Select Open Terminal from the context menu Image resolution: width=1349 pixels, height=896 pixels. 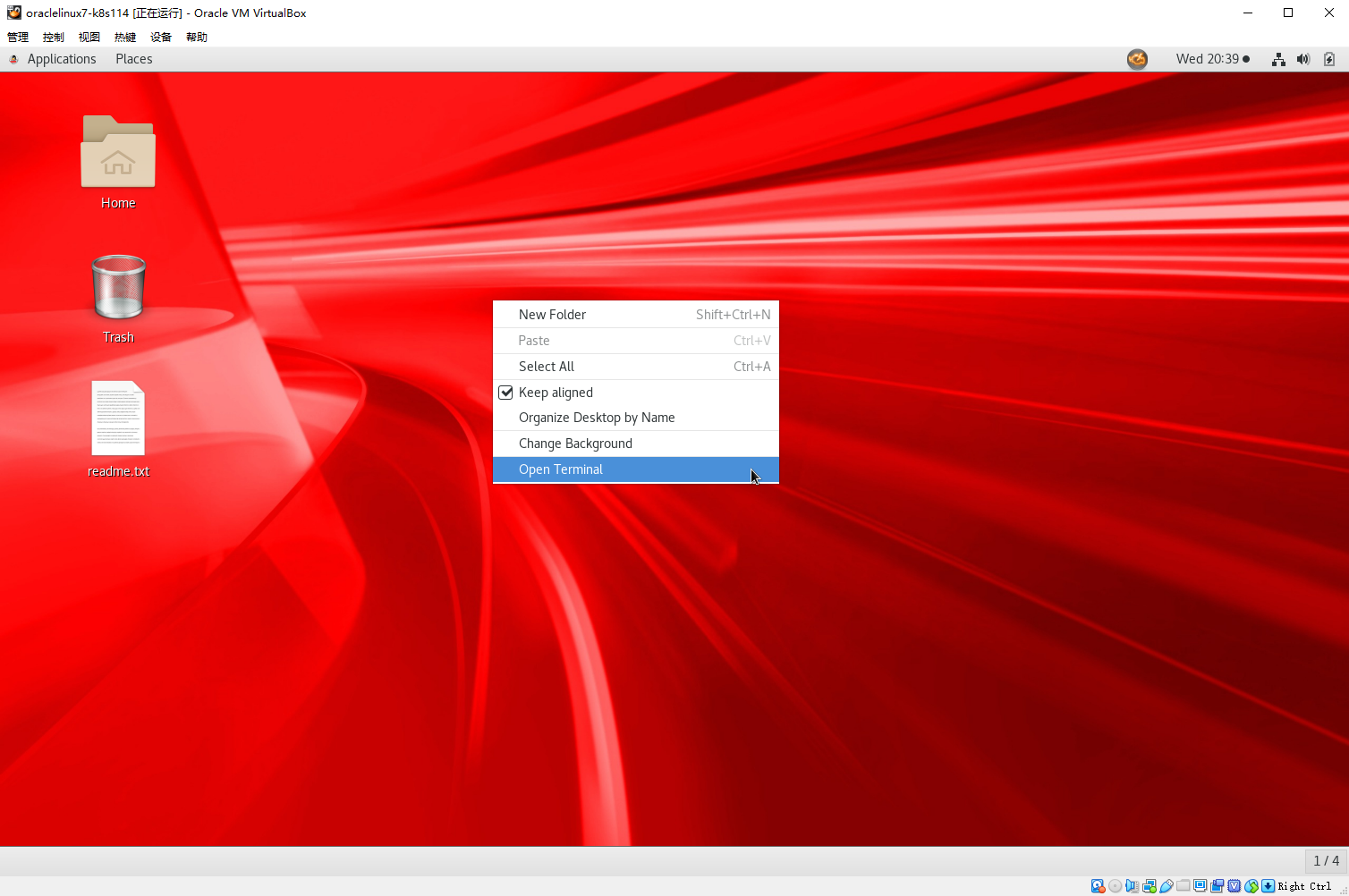(561, 469)
